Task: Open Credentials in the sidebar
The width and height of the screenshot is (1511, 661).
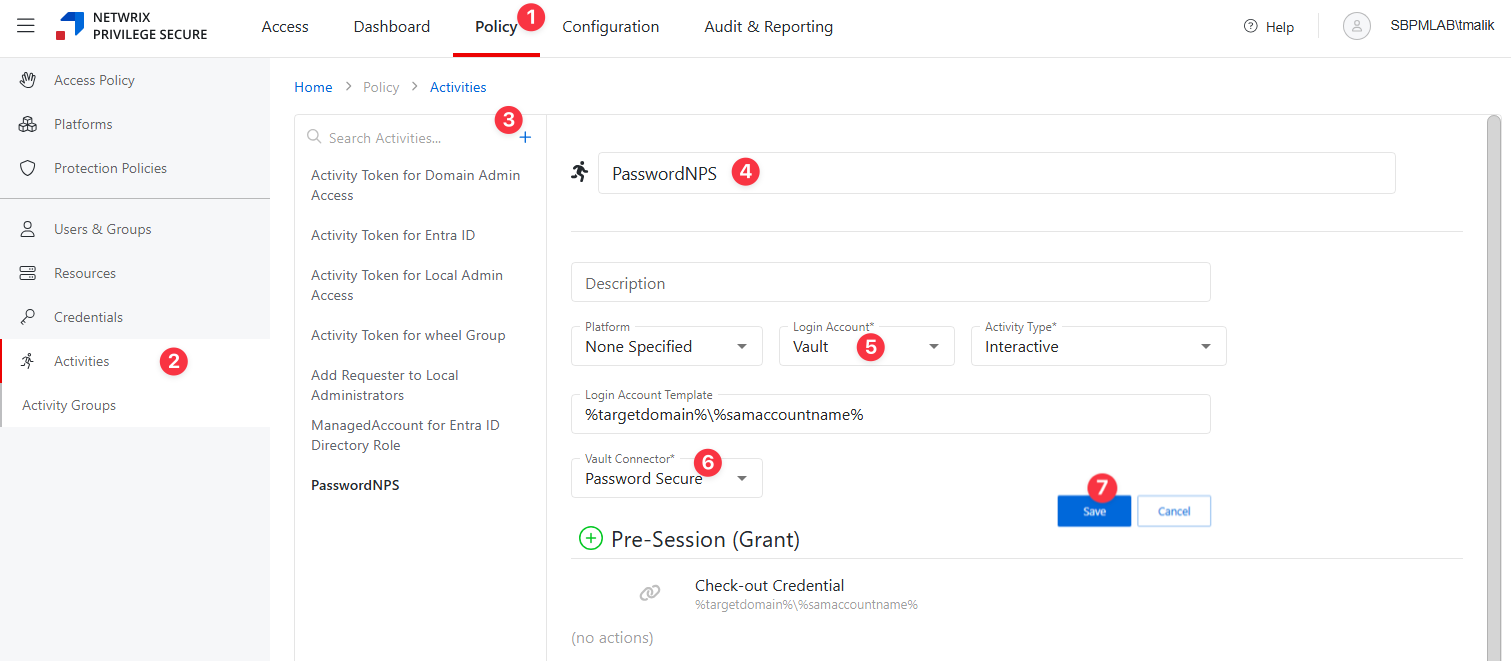Action: [88, 317]
